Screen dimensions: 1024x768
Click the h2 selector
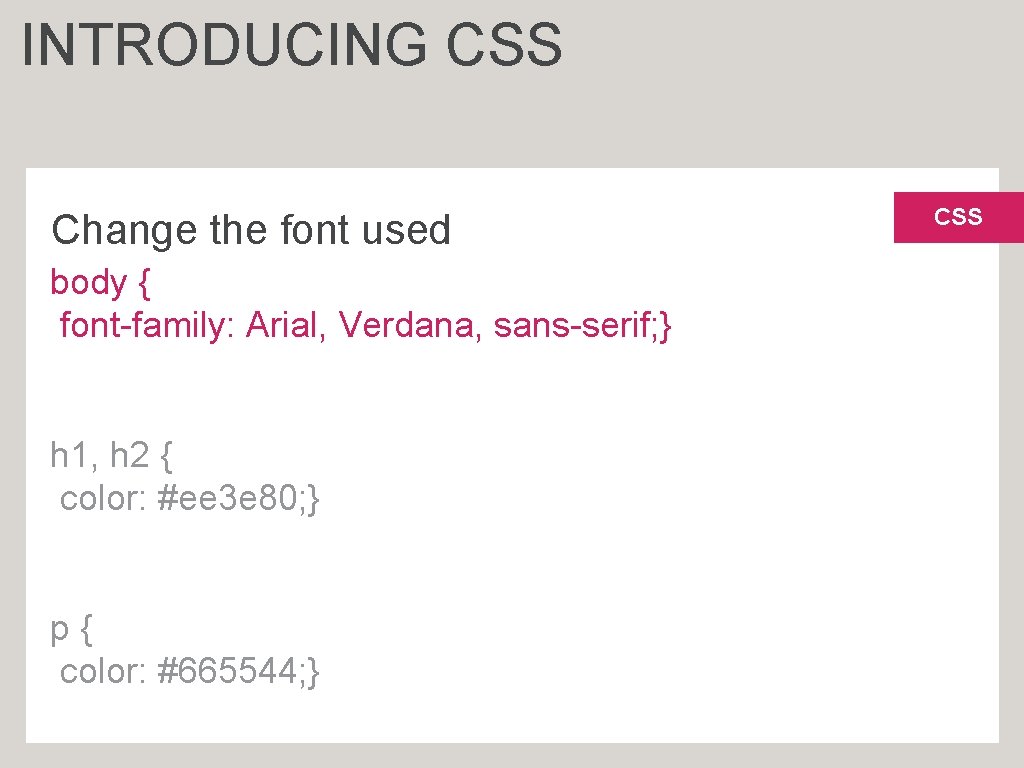coord(128,456)
